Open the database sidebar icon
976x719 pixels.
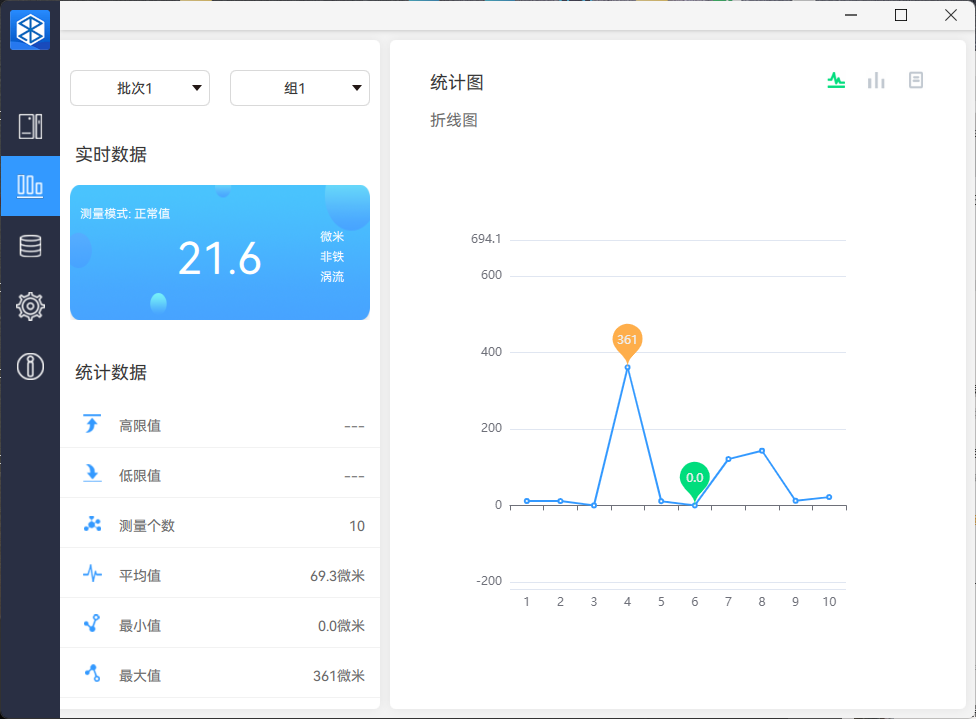(x=30, y=246)
